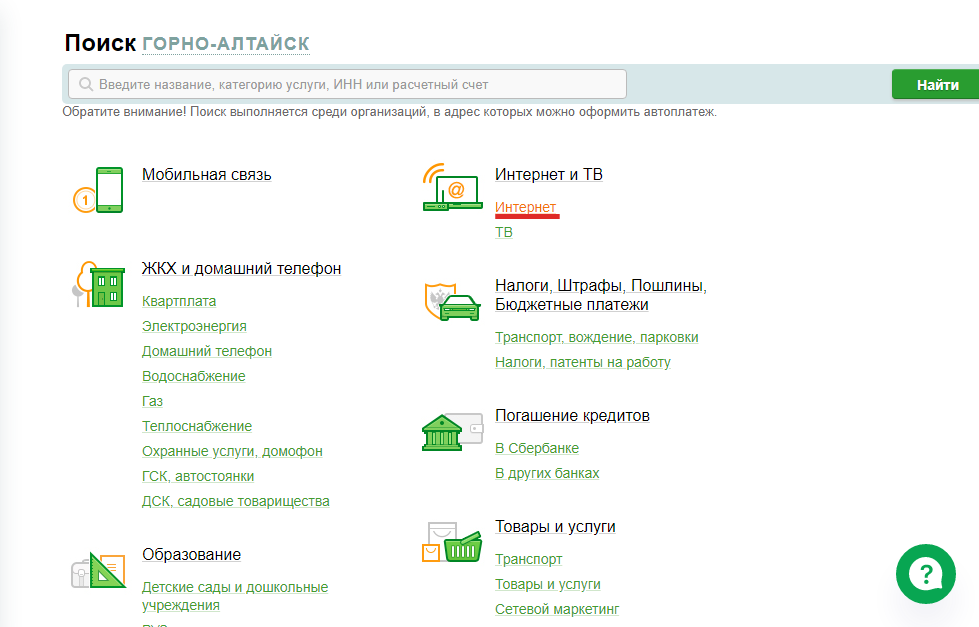Select the ТВ subcategory link
The height and width of the screenshot is (627, 979).
tap(504, 232)
